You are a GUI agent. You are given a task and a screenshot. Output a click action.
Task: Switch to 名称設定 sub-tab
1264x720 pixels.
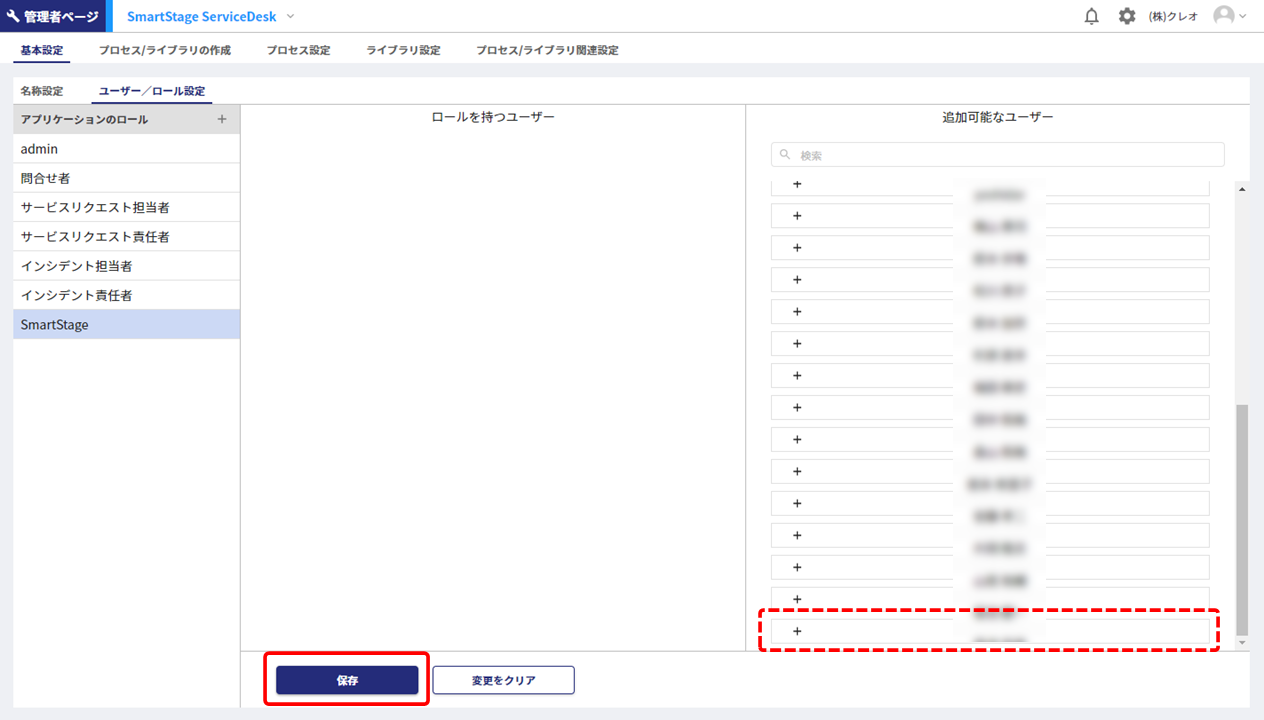tap(42, 91)
